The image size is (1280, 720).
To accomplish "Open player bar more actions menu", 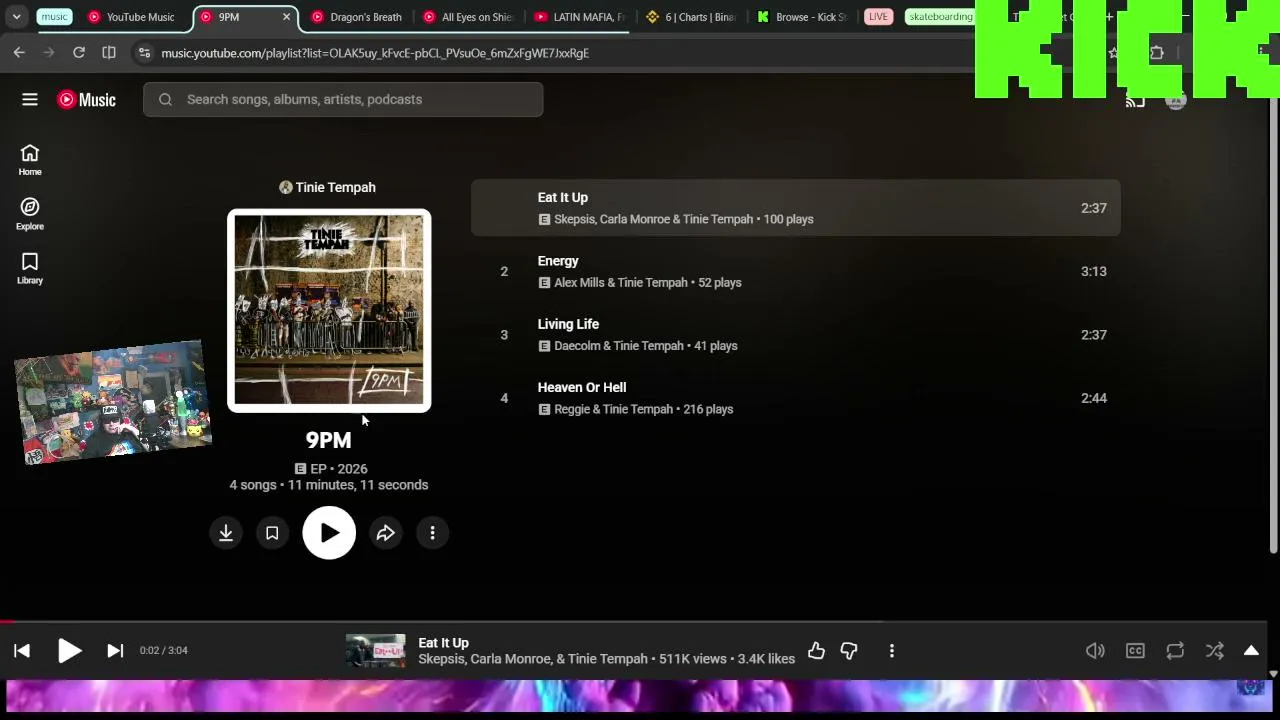I will [892, 651].
